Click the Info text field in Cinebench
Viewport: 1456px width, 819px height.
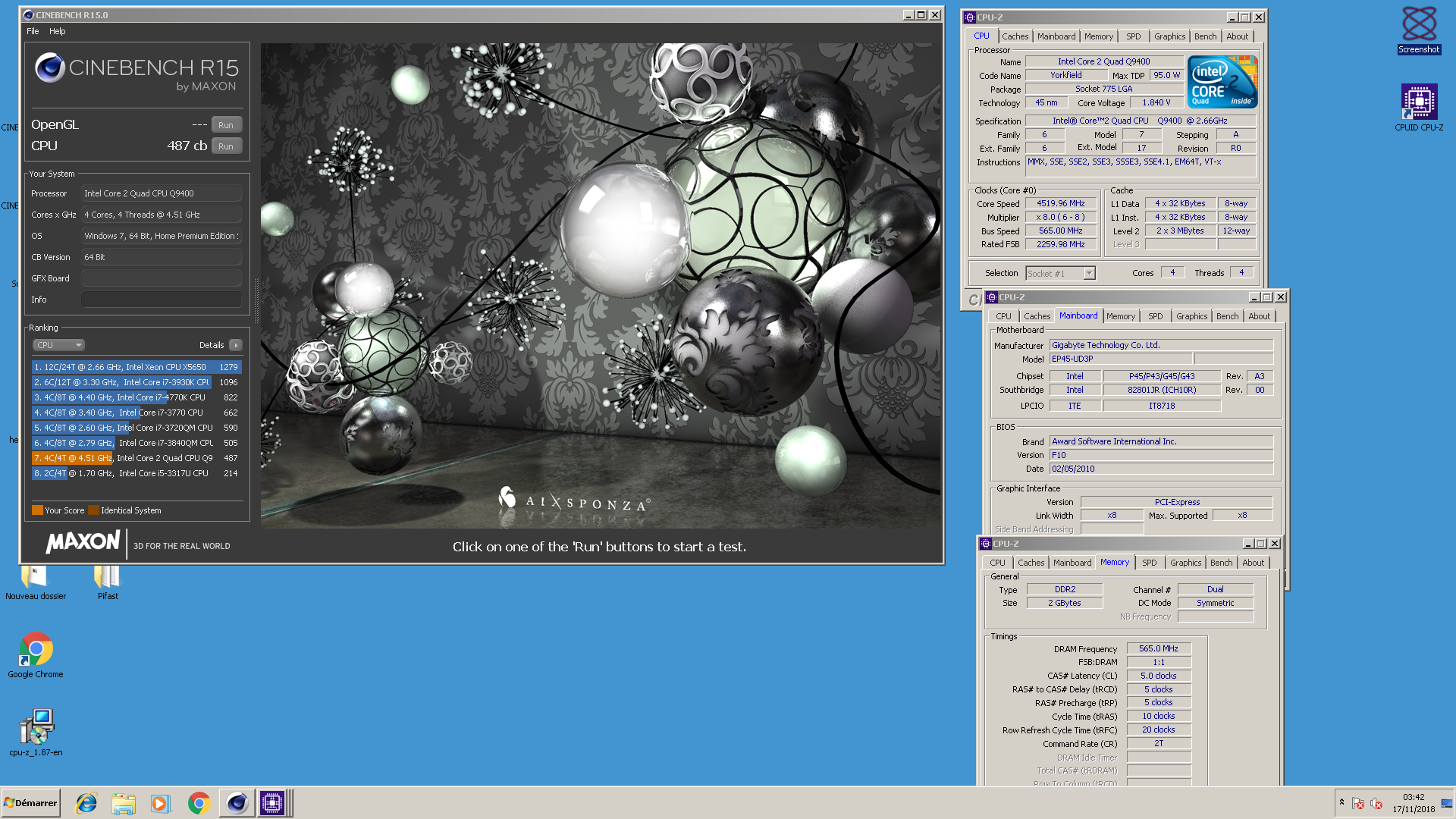(x=162, y=300)
